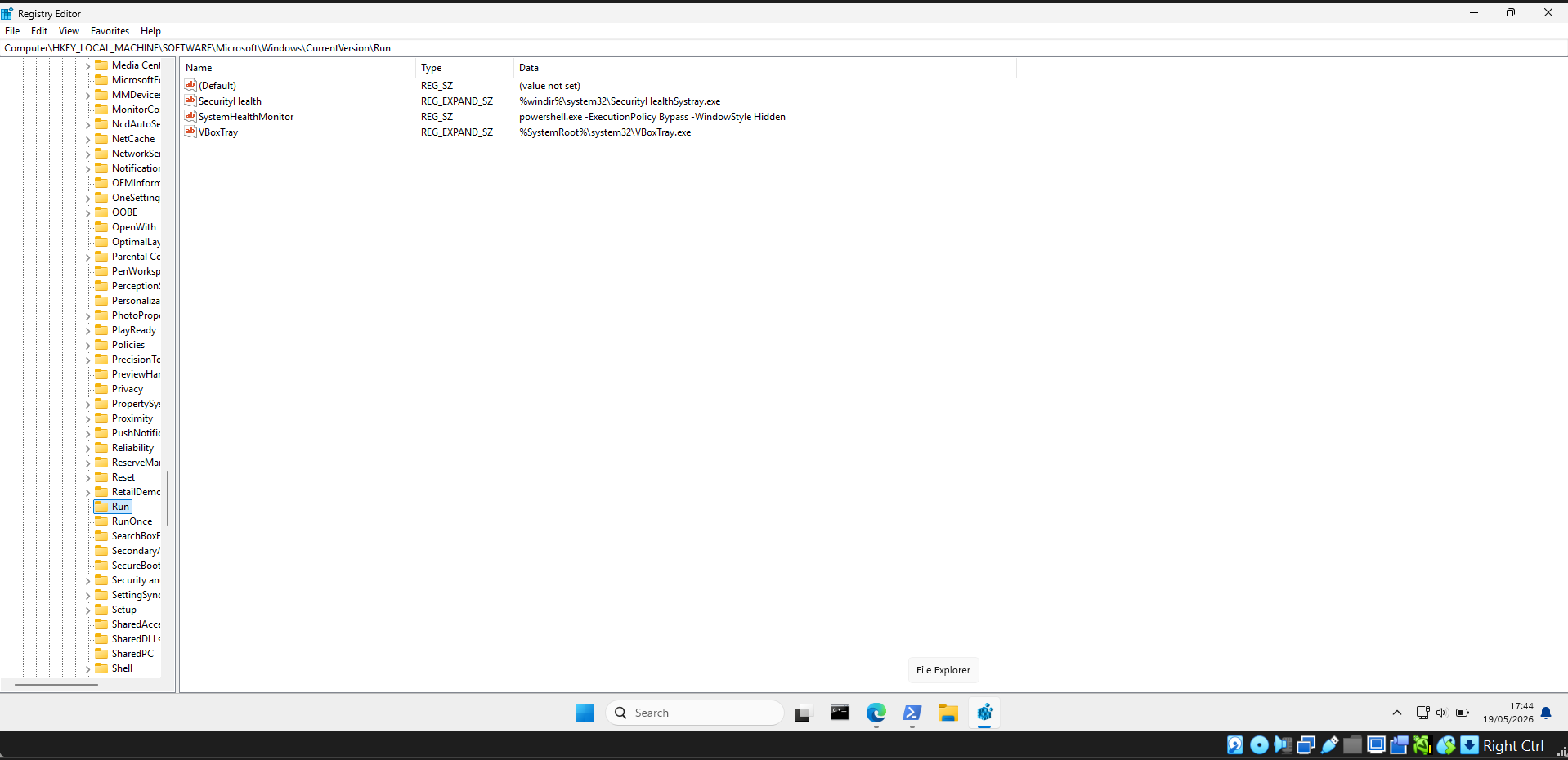1568x760 pixels.
Task: Open the clock and date panel
Action: 1508,713
